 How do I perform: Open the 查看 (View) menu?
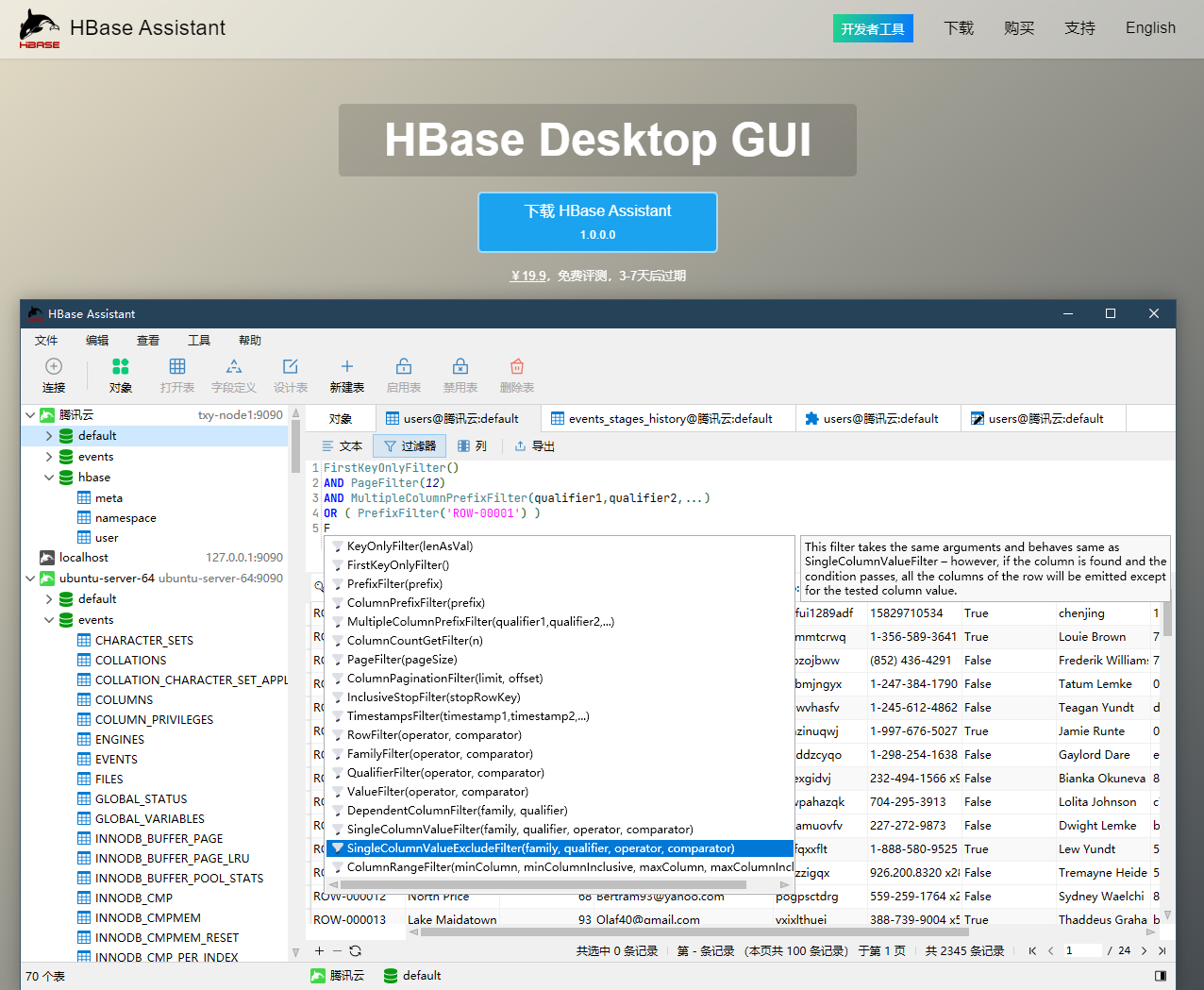[x=148, y=341]
